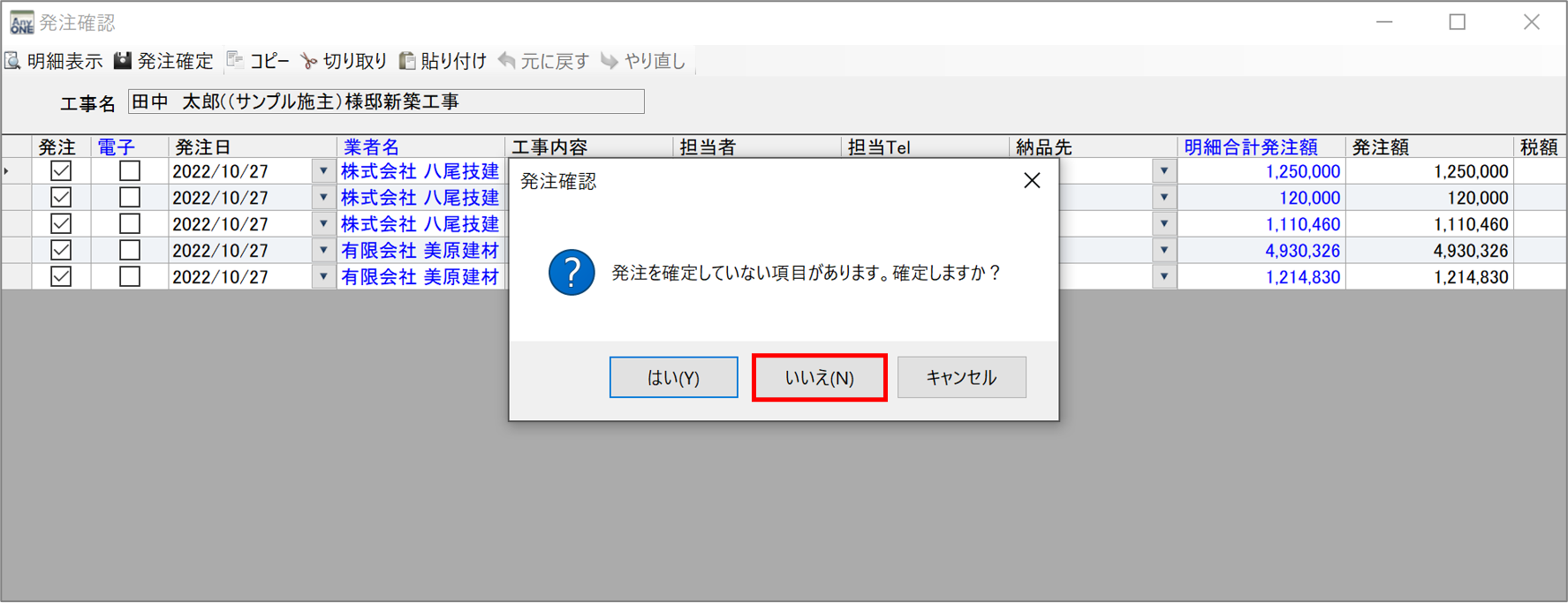Open 発注日 dropdown in first row
The image size is (1568, 603).
coord(323,171)
